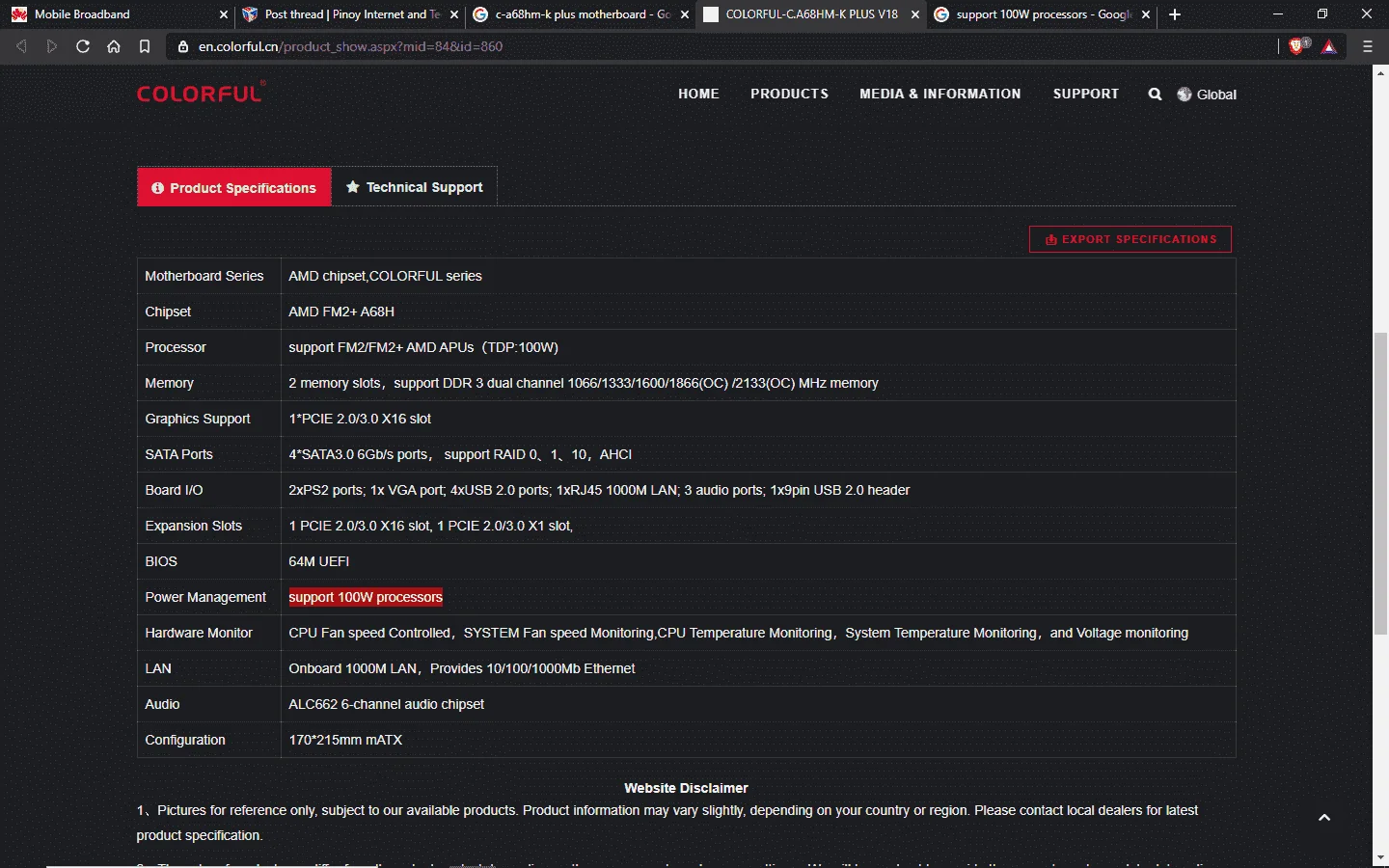Click the '64M UEFI' BIOS value
1389x868 pixels.
(319, 561)
